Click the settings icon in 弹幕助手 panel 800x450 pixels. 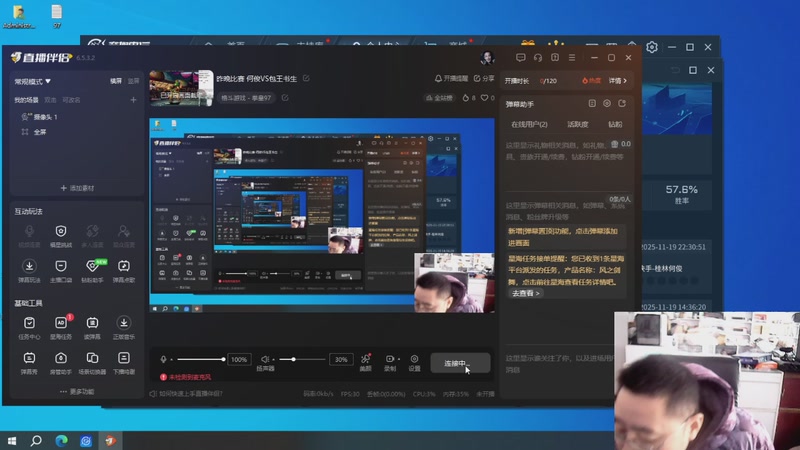coord(607,104)
